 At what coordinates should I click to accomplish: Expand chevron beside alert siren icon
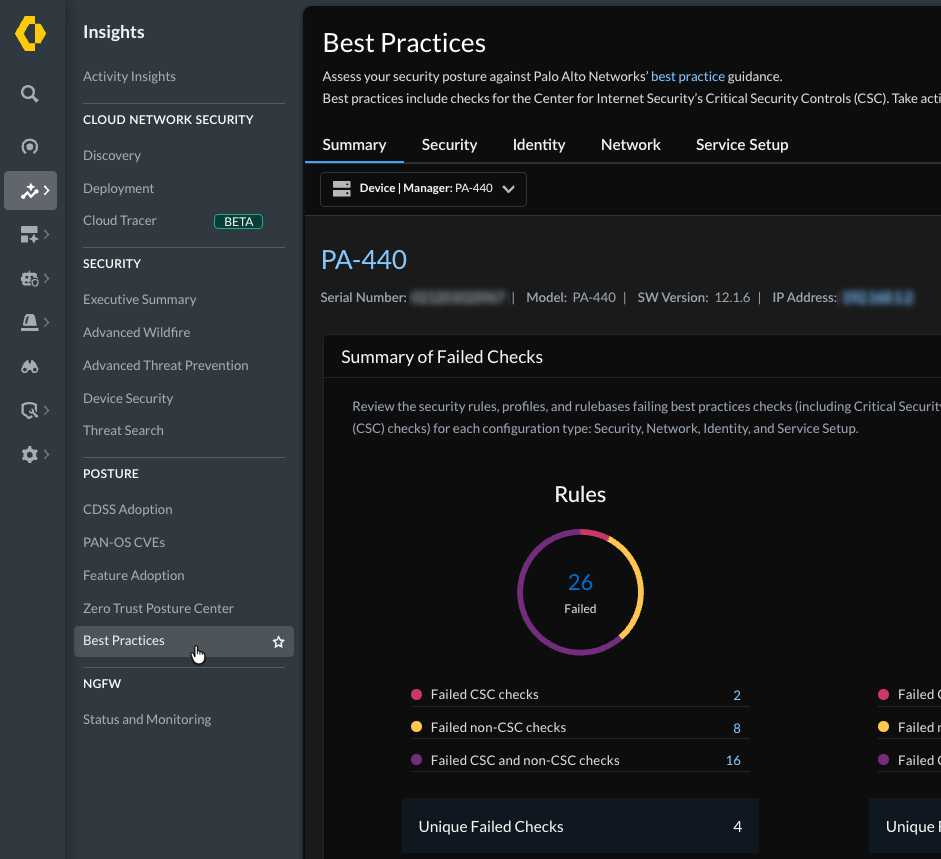(x=47, y=322)
